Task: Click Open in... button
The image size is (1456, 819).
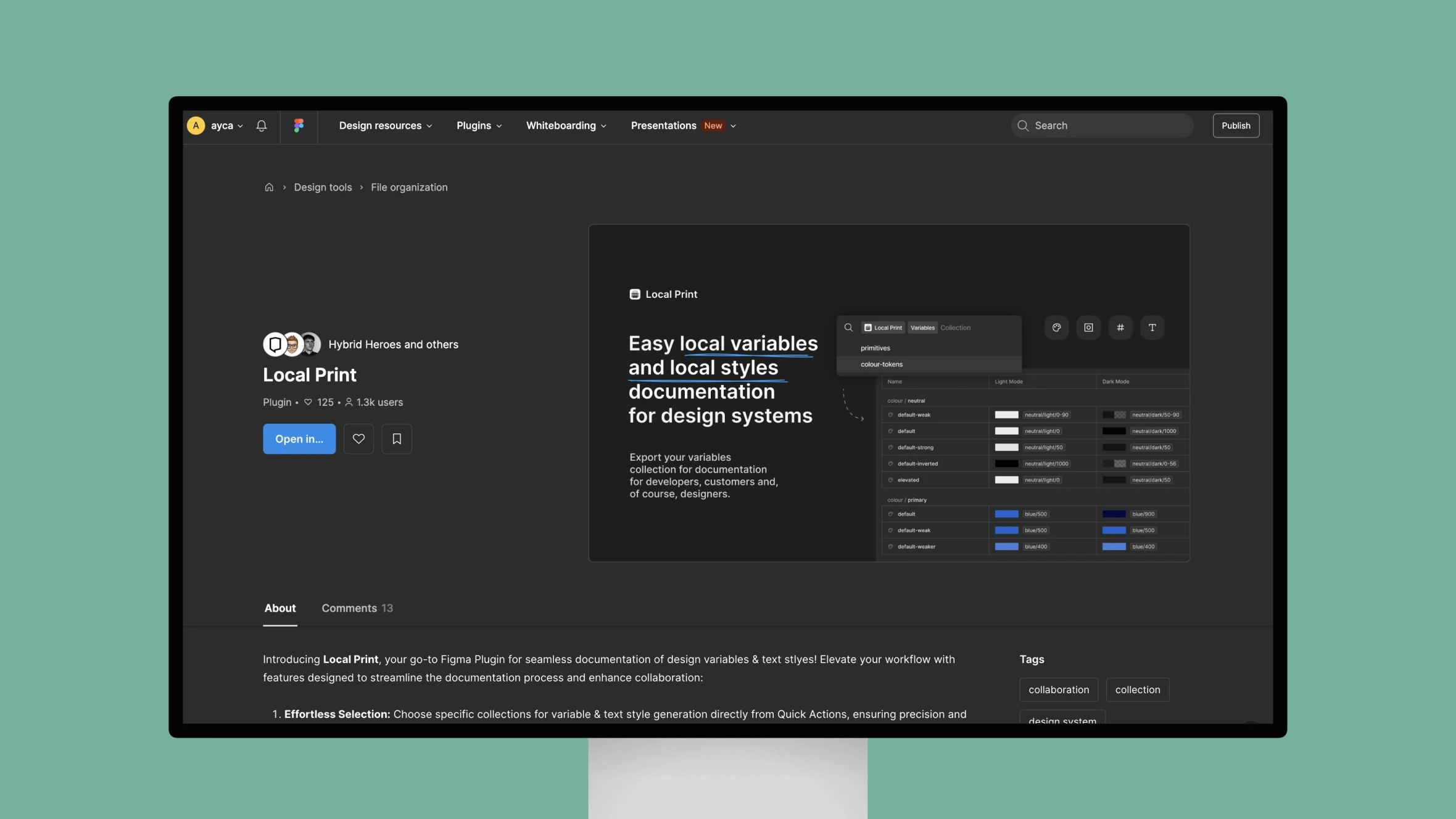Action: [x=299, y=439]
